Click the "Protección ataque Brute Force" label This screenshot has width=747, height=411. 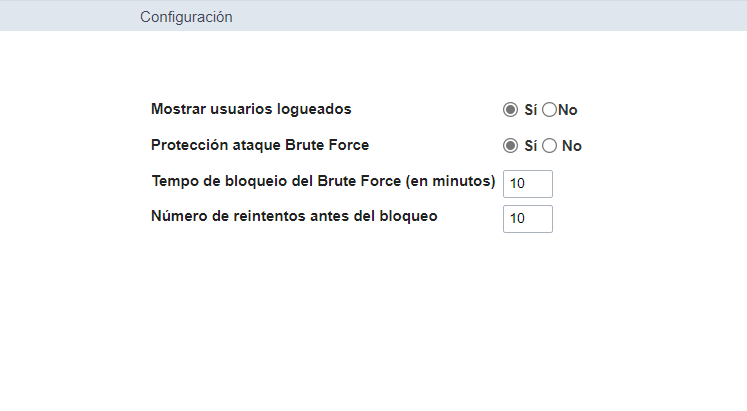tap(260, 145)
